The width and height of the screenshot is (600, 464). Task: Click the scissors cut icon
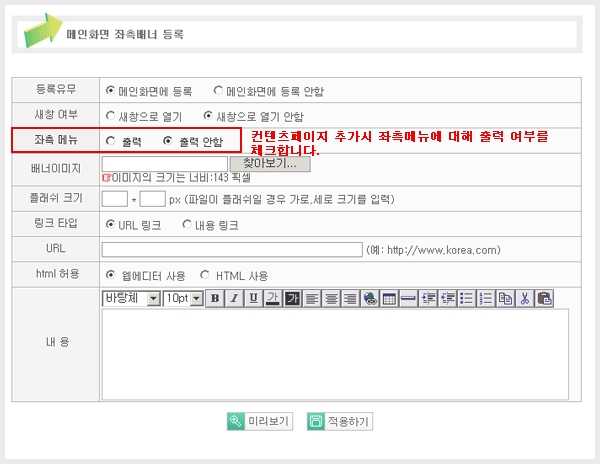tap(525, 298)
